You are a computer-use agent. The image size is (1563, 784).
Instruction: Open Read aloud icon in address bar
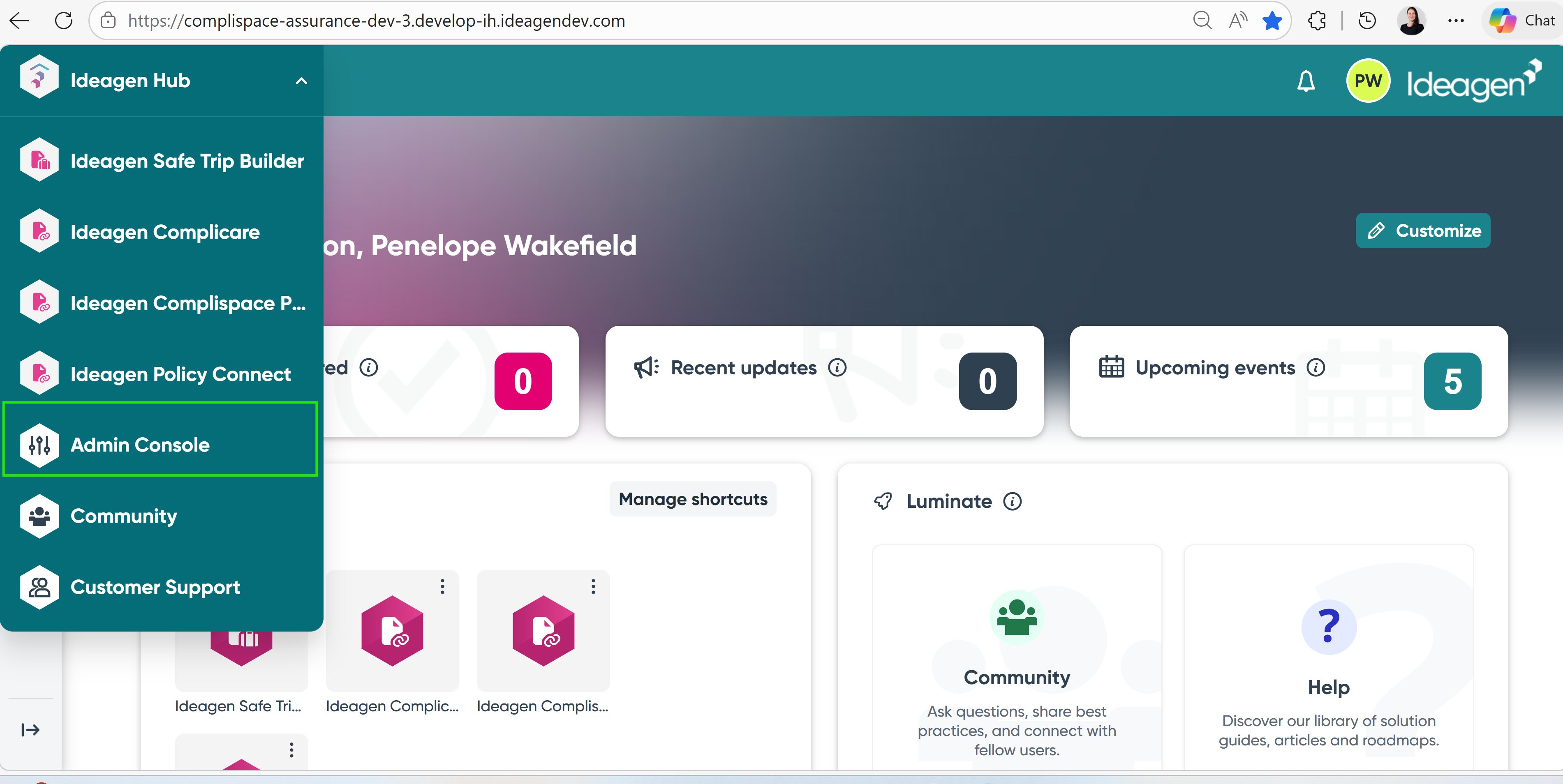(1237, 21)
